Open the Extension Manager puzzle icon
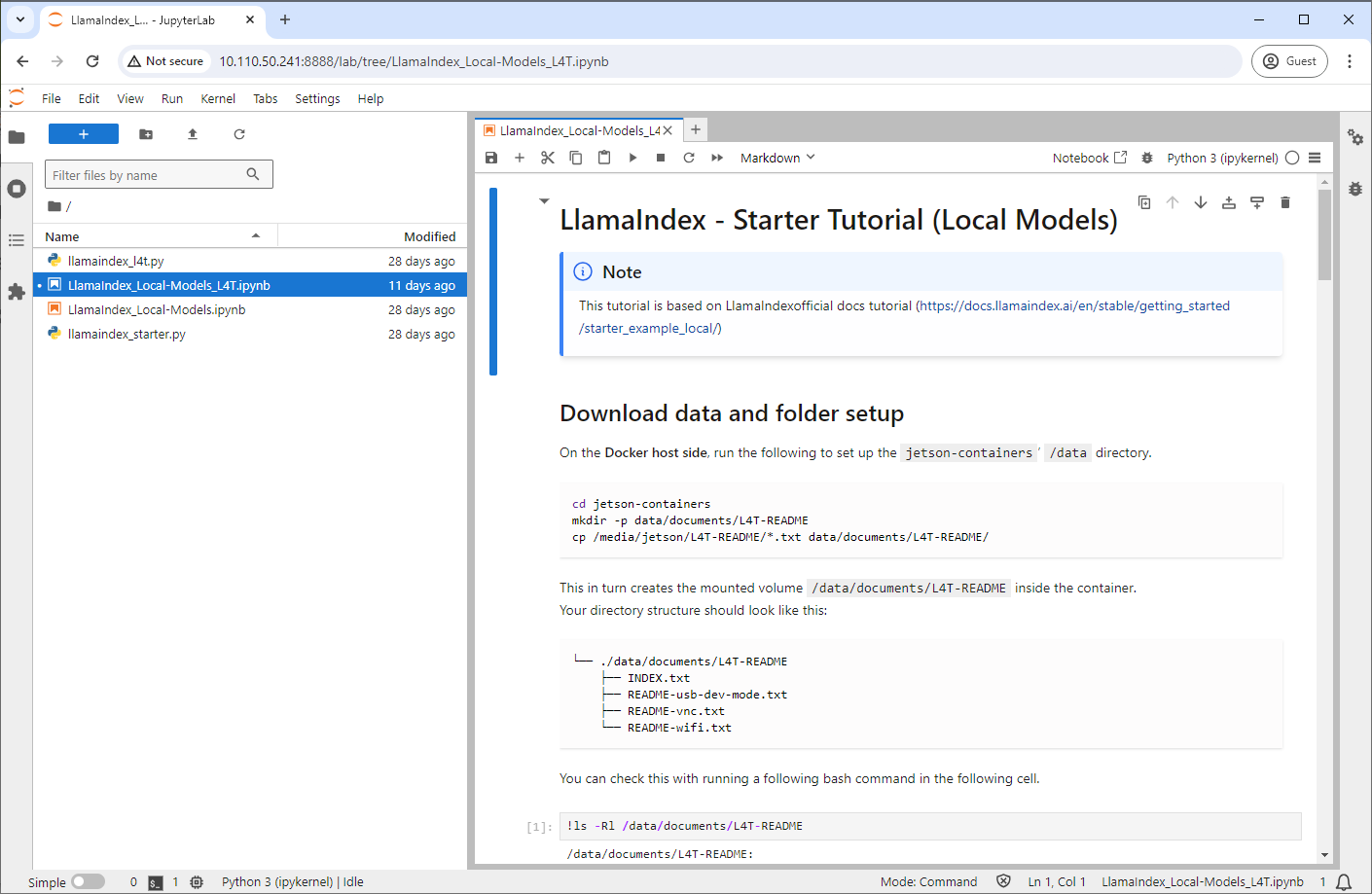1372x894 pixels. [17, 292]
